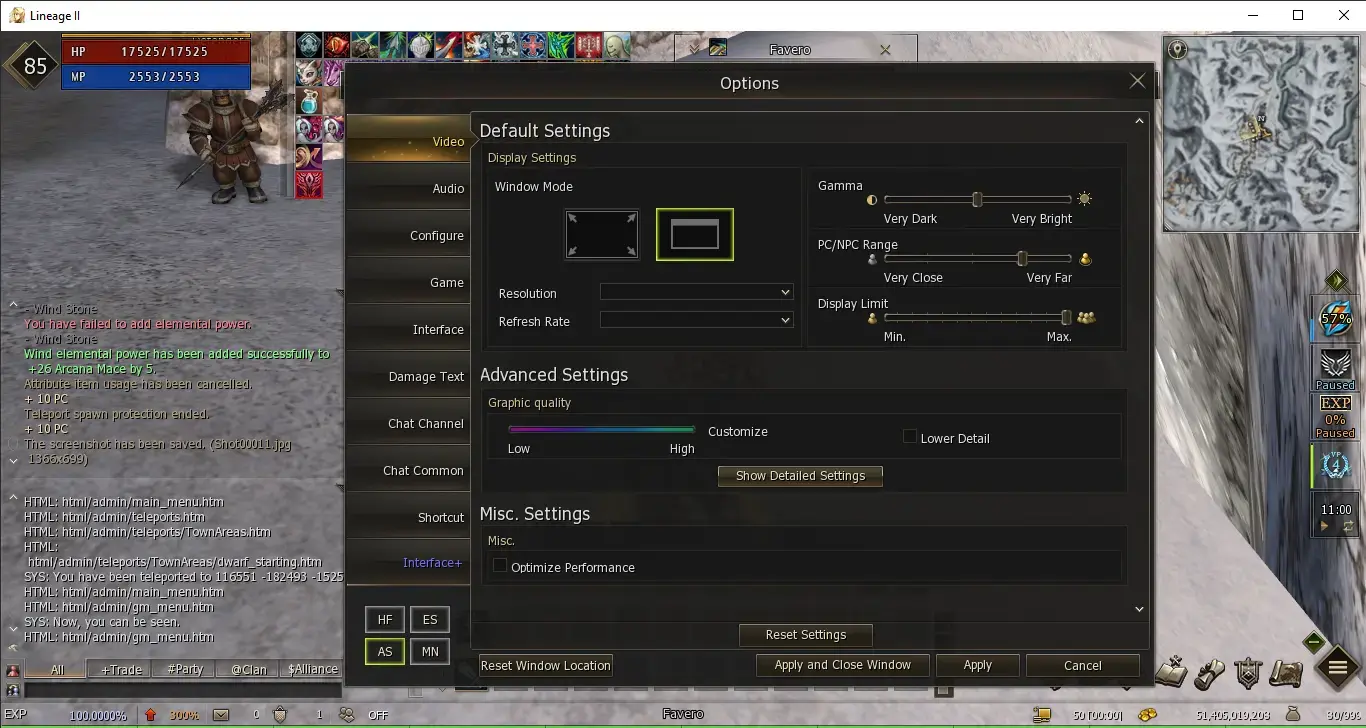Click Apply and Close Window button
This screenshot has height=728, width=1366.
point(842,665)
